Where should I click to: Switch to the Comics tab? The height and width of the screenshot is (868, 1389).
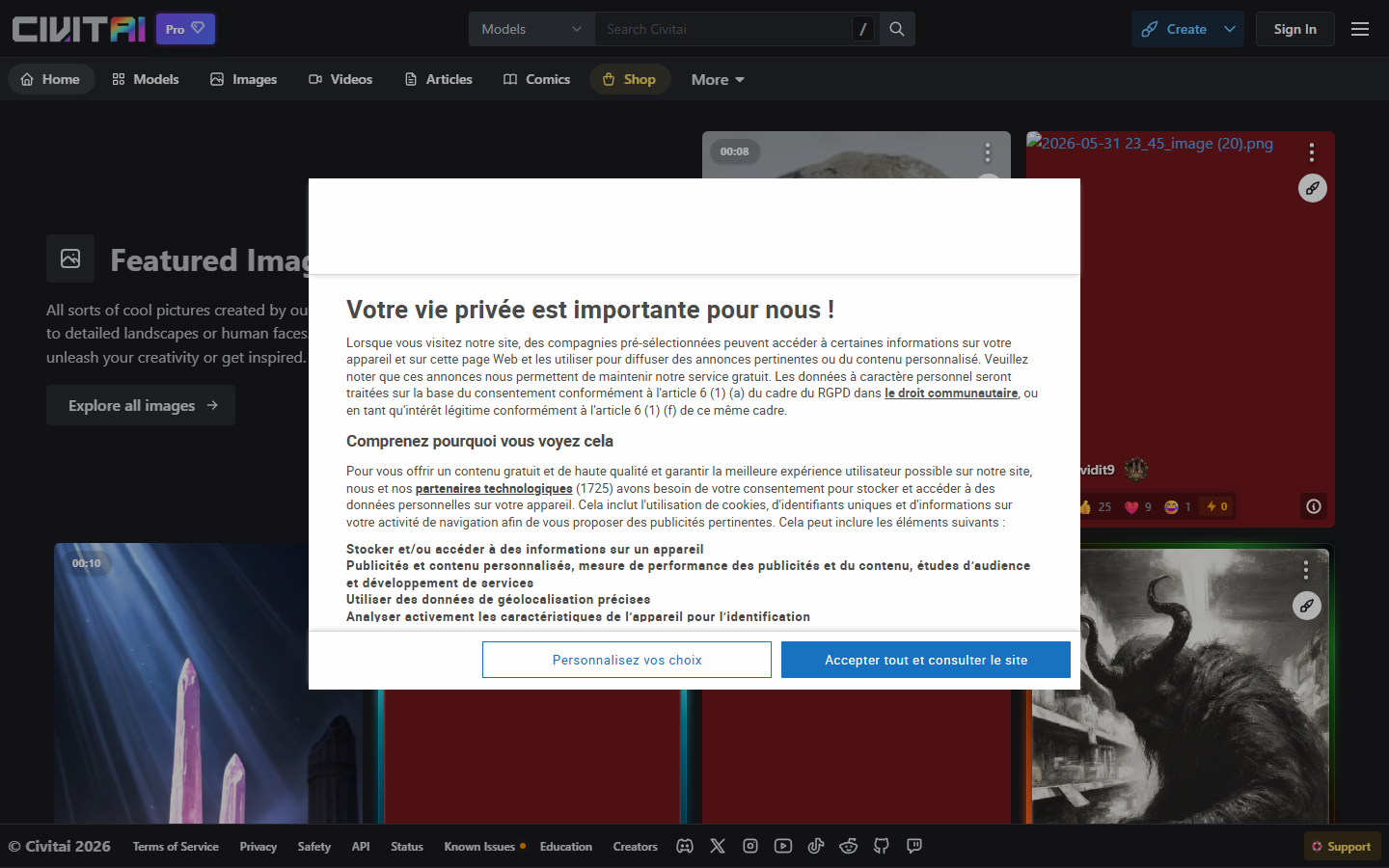(537, 79)
